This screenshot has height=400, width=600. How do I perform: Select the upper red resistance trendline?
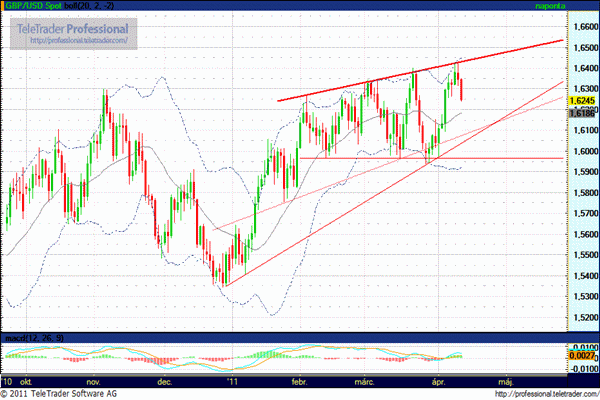[420, 71]
